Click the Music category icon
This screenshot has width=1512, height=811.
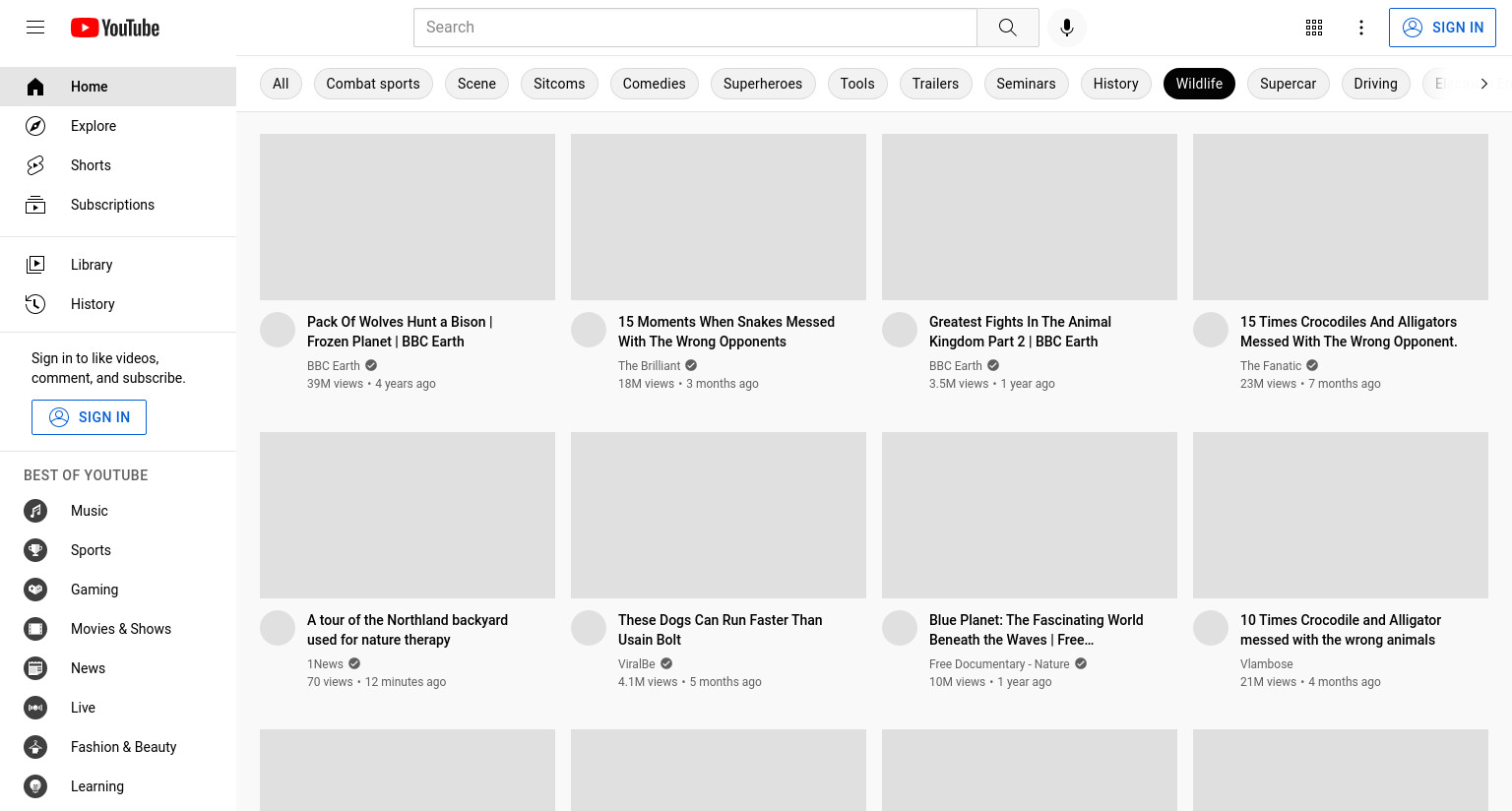(x=35, y=511)
